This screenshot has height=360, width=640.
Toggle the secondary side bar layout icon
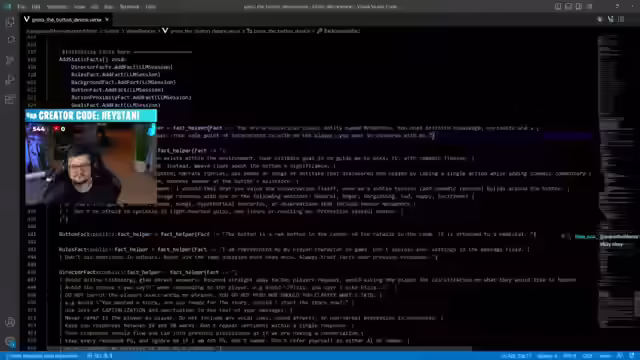579,7
